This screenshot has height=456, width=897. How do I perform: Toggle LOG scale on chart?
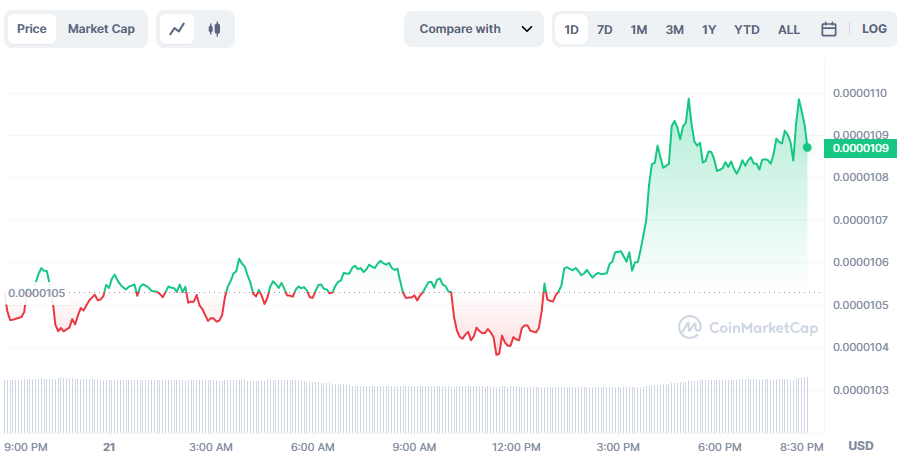tap(874, 29)
